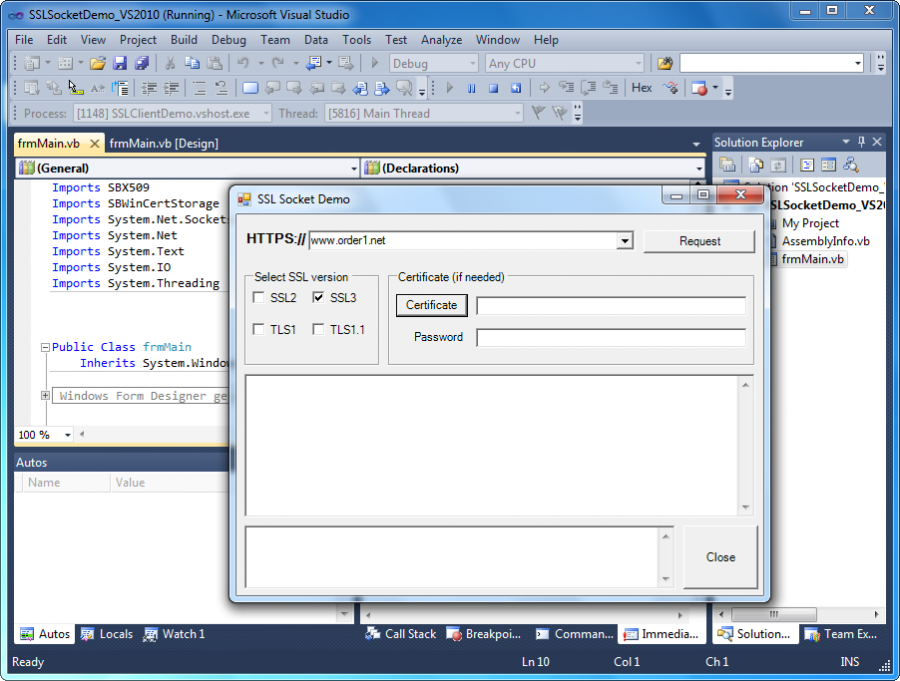Open the File menu

pyautogui.click(x=24, y=40)
